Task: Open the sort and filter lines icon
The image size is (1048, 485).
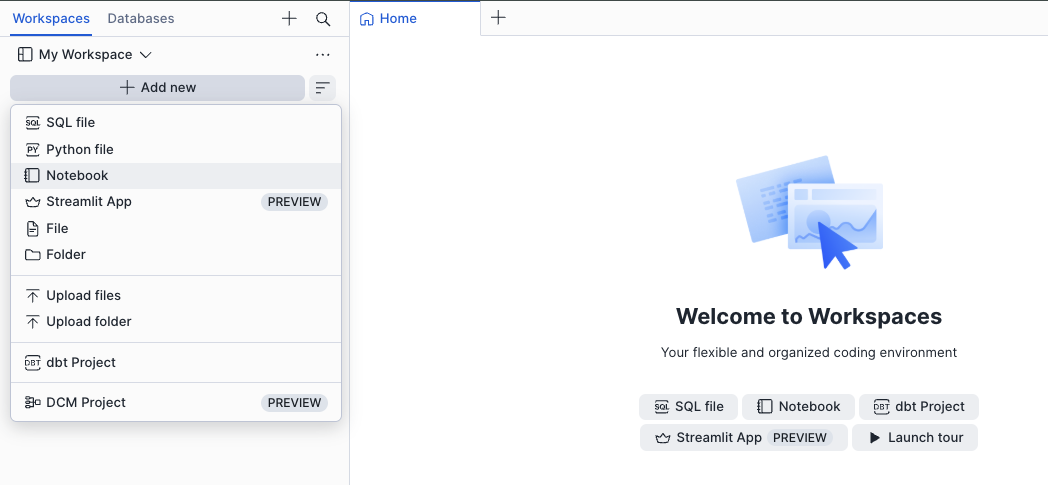Action: 323,88
